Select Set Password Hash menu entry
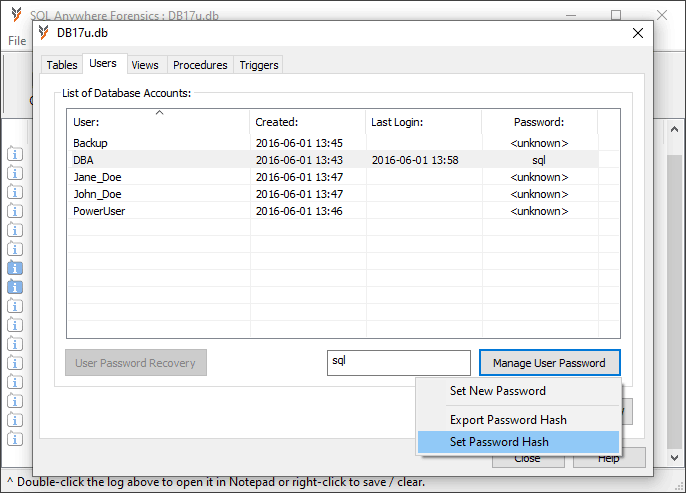The width and height of the screenshot is (686, 493). [518, 442]
